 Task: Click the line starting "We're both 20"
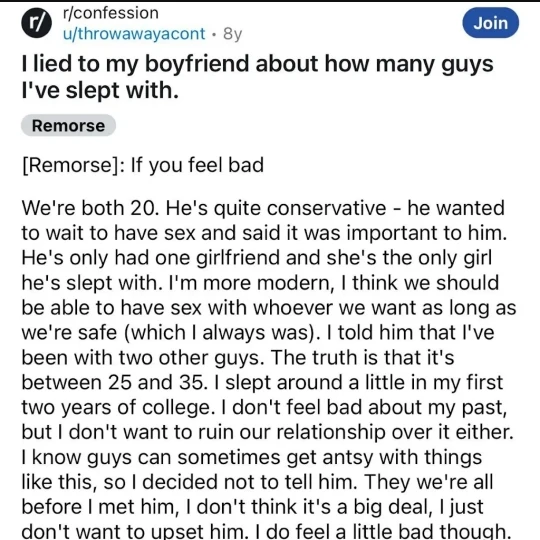pos(263,208)
